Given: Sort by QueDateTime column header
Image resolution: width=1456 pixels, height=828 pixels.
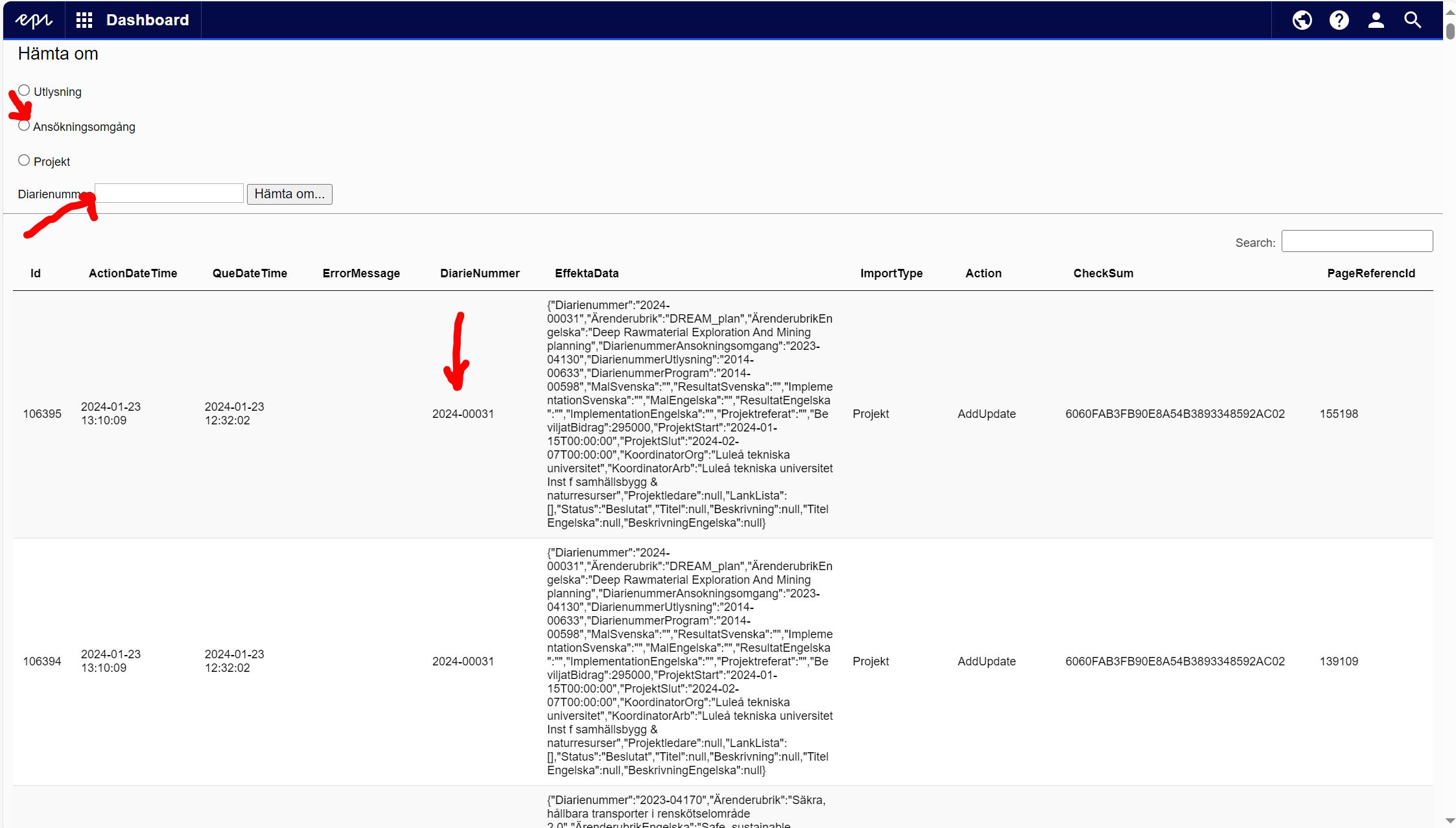Looking at the screenshot, I should coord(250,273).
